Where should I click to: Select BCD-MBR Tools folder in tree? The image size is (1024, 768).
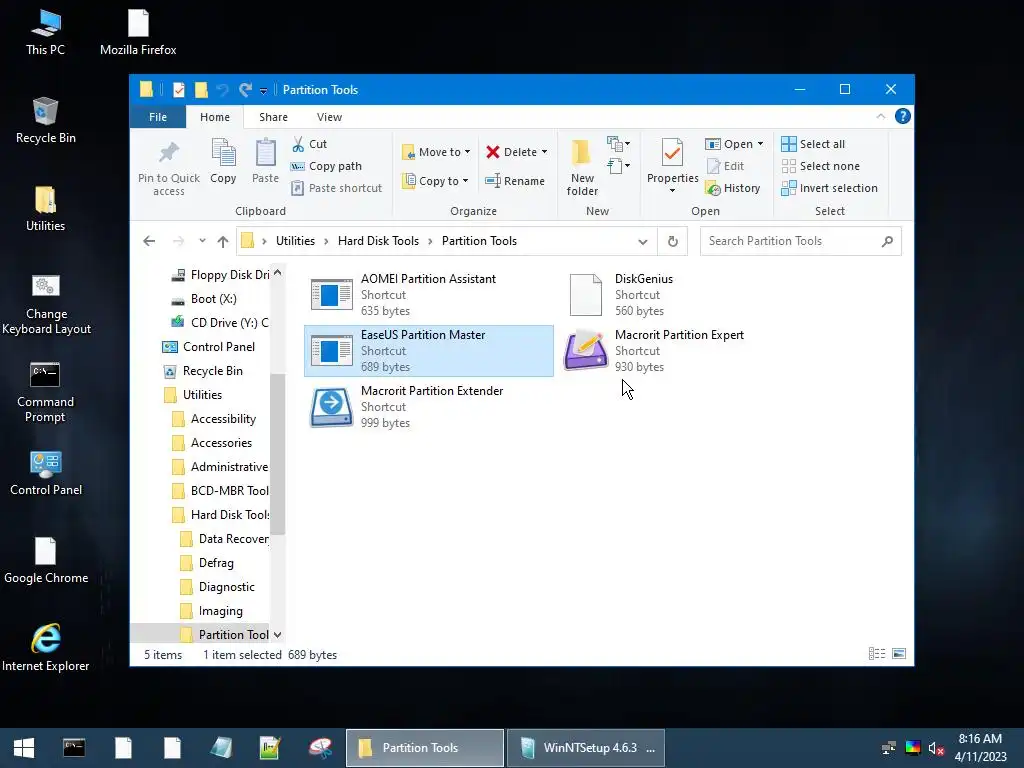pyautogui.click(x=221, y=490)
